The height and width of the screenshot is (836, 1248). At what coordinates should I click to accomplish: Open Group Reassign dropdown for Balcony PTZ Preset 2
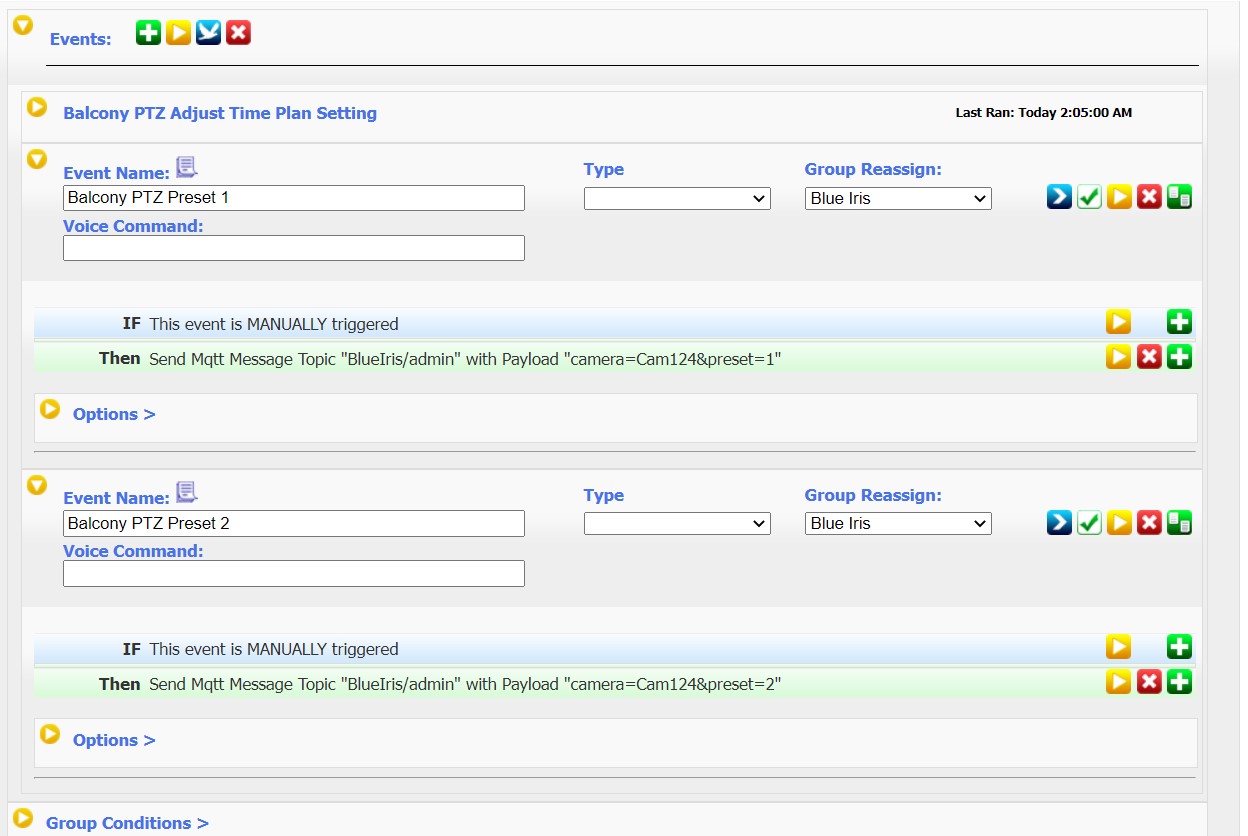pos(897,523)
